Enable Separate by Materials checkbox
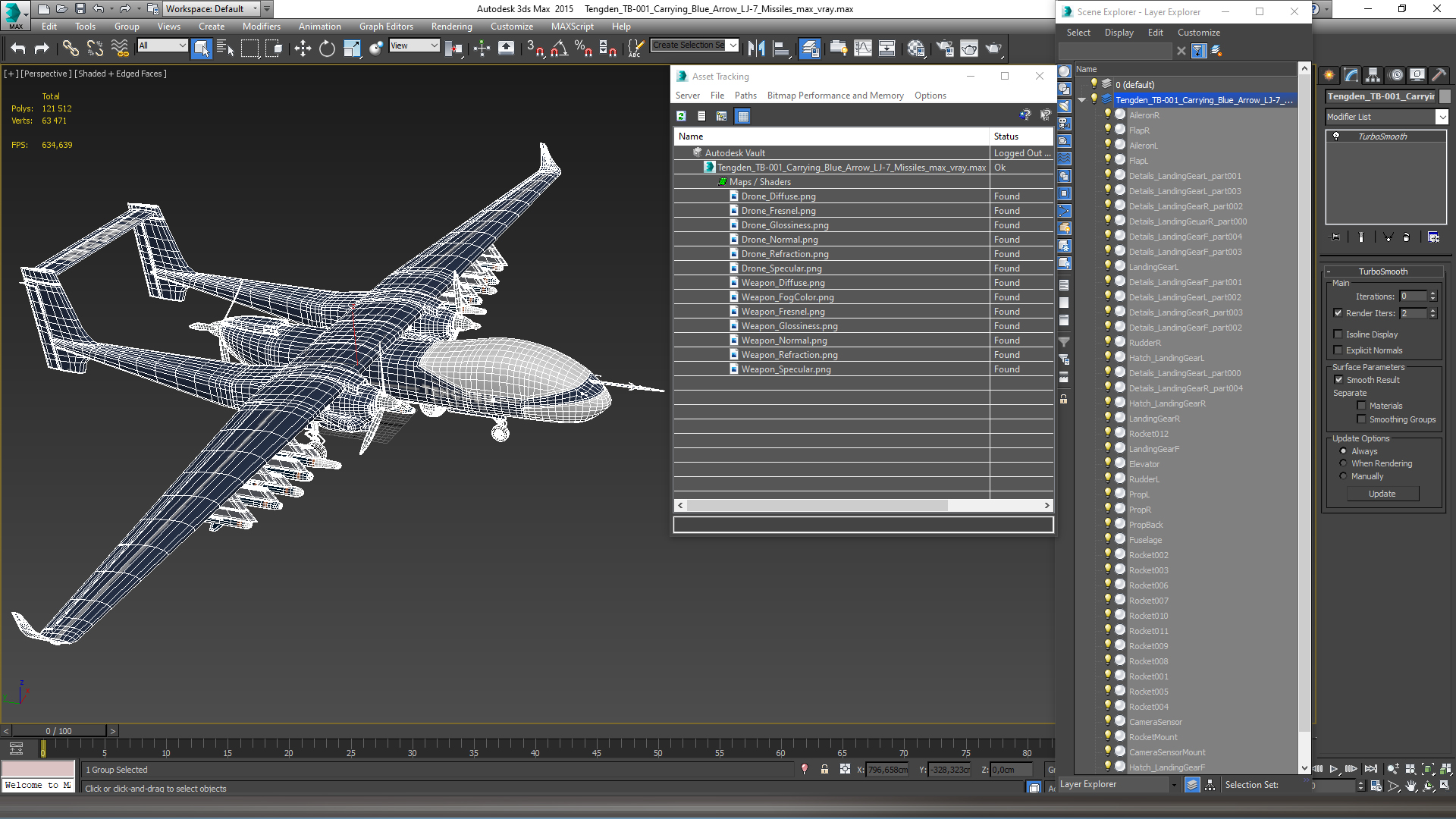Image resolution: width=1456 pixels, height=819 pixels. (1361, 406)
